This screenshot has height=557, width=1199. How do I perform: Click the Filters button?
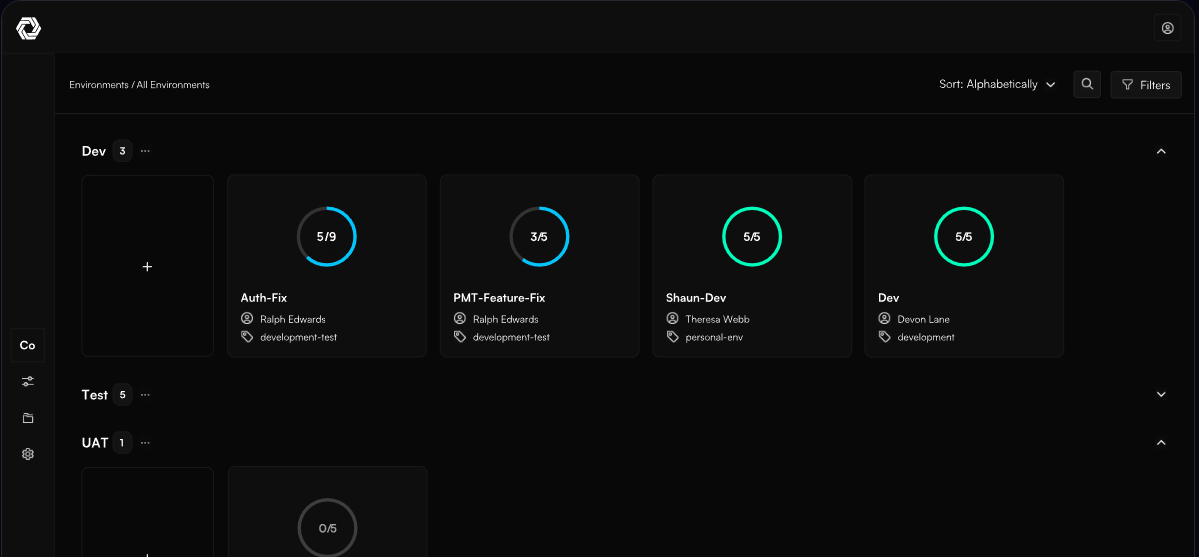tap(1145, 85)
